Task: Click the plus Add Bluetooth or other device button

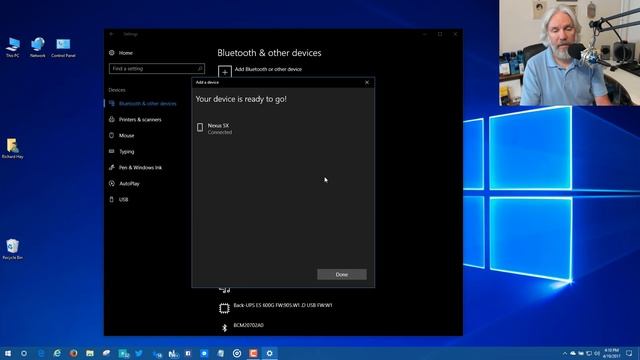Action: [x=224, y=72]
